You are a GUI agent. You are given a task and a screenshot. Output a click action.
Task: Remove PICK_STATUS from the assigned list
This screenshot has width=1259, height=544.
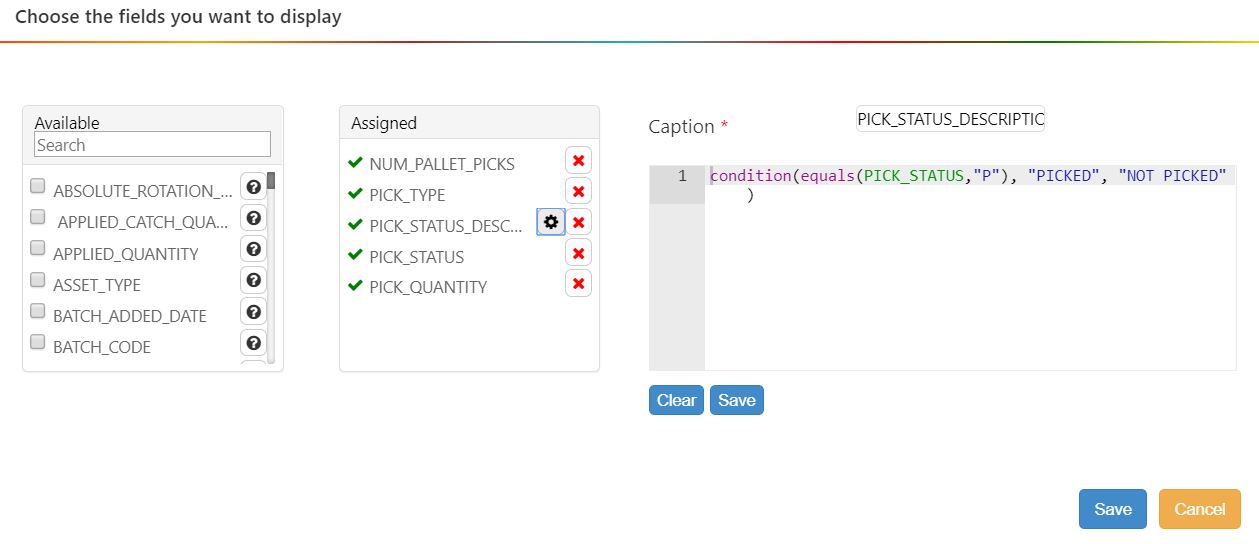tap(578, 253)
